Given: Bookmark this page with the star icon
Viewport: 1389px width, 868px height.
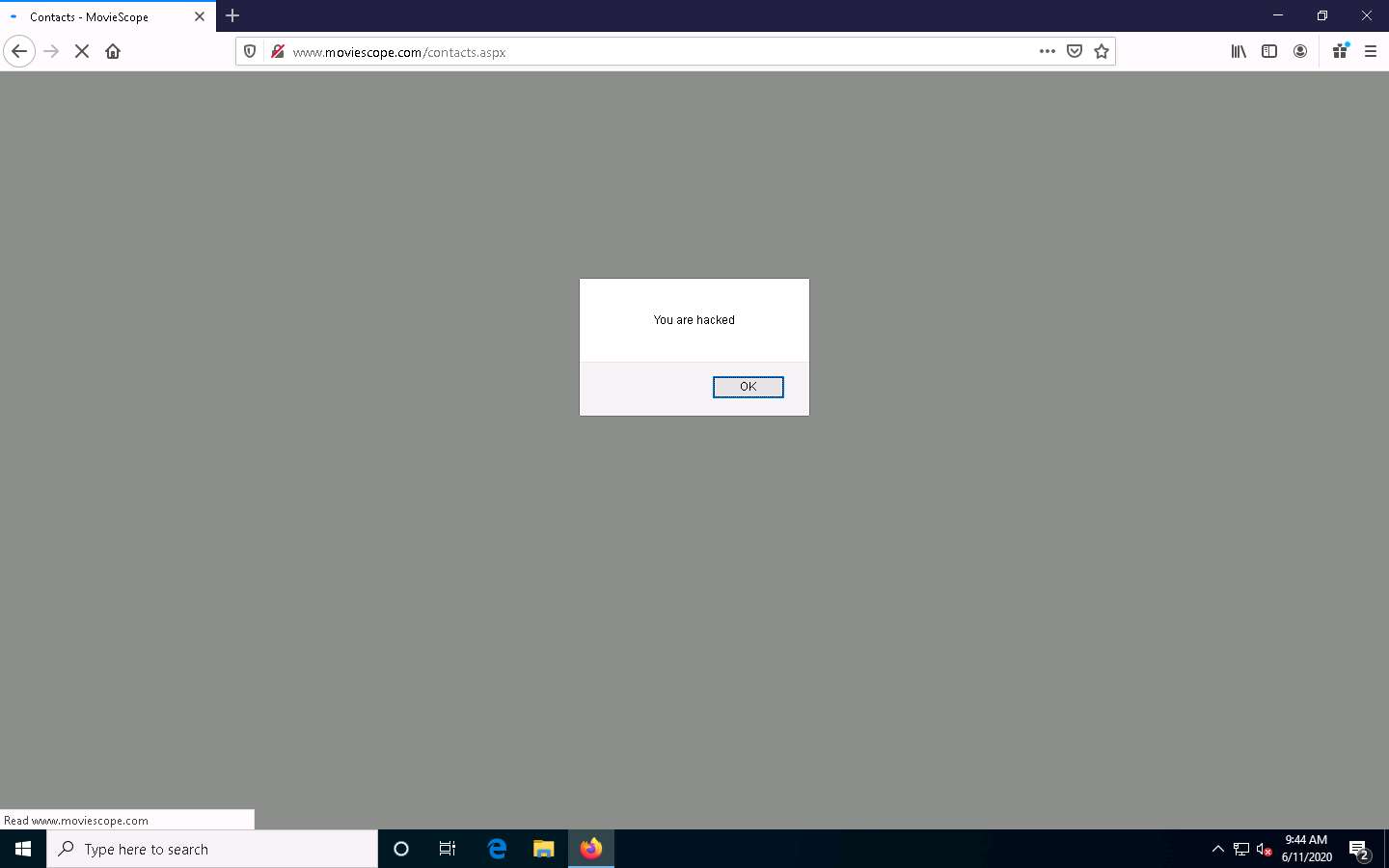Looking at the screenshot, I should point(1102,51).
